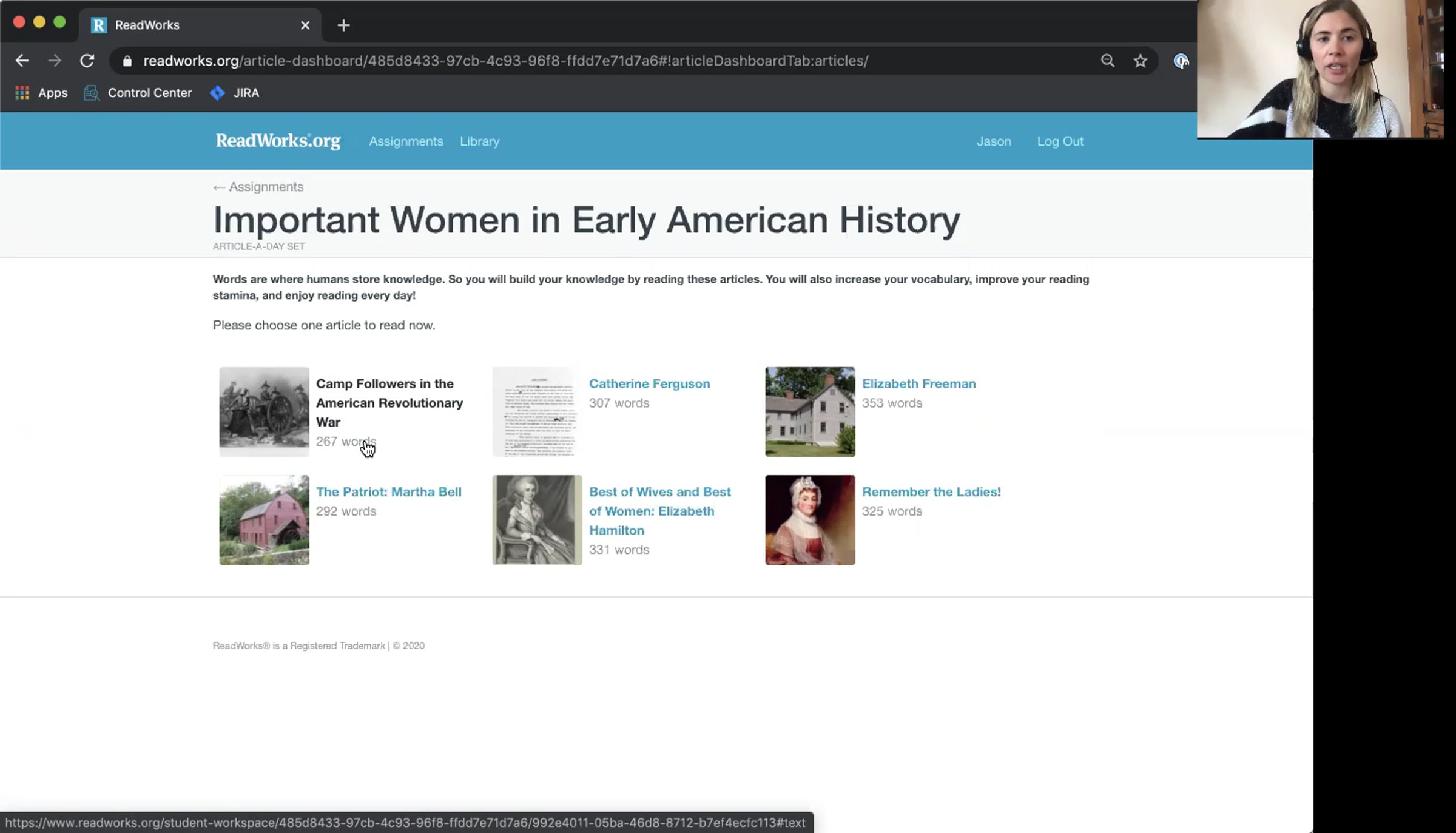Open a new browser tab
Viewport: 1456px width, 833px height.
tap(343, 25)
